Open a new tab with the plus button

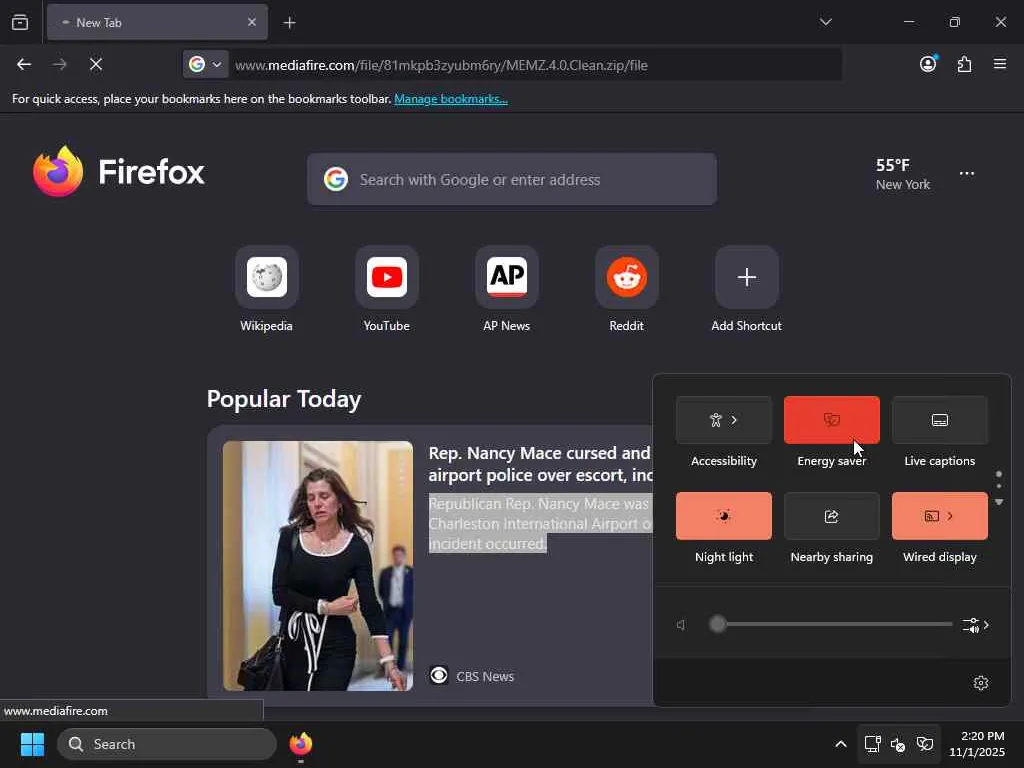289,23
